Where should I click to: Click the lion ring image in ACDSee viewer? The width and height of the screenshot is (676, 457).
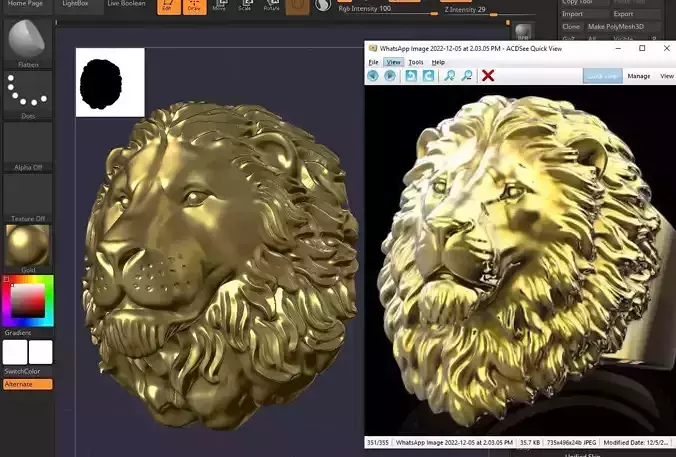pyautogui.click(x=520, y=261)
